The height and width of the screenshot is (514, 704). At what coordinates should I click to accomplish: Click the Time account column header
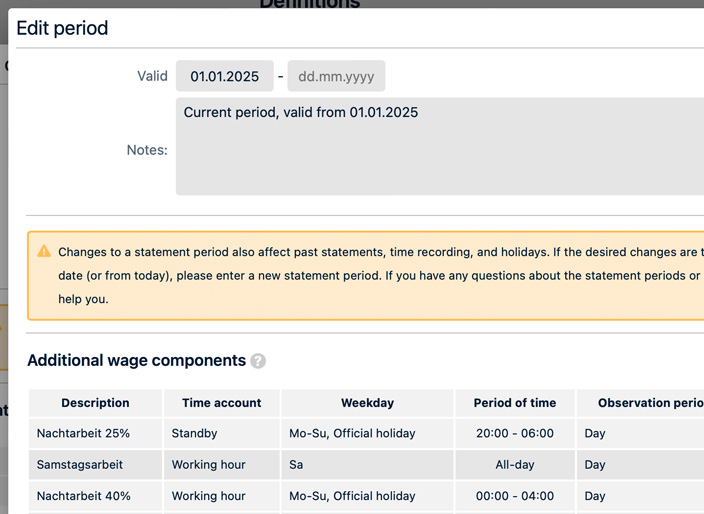point(221,403)
